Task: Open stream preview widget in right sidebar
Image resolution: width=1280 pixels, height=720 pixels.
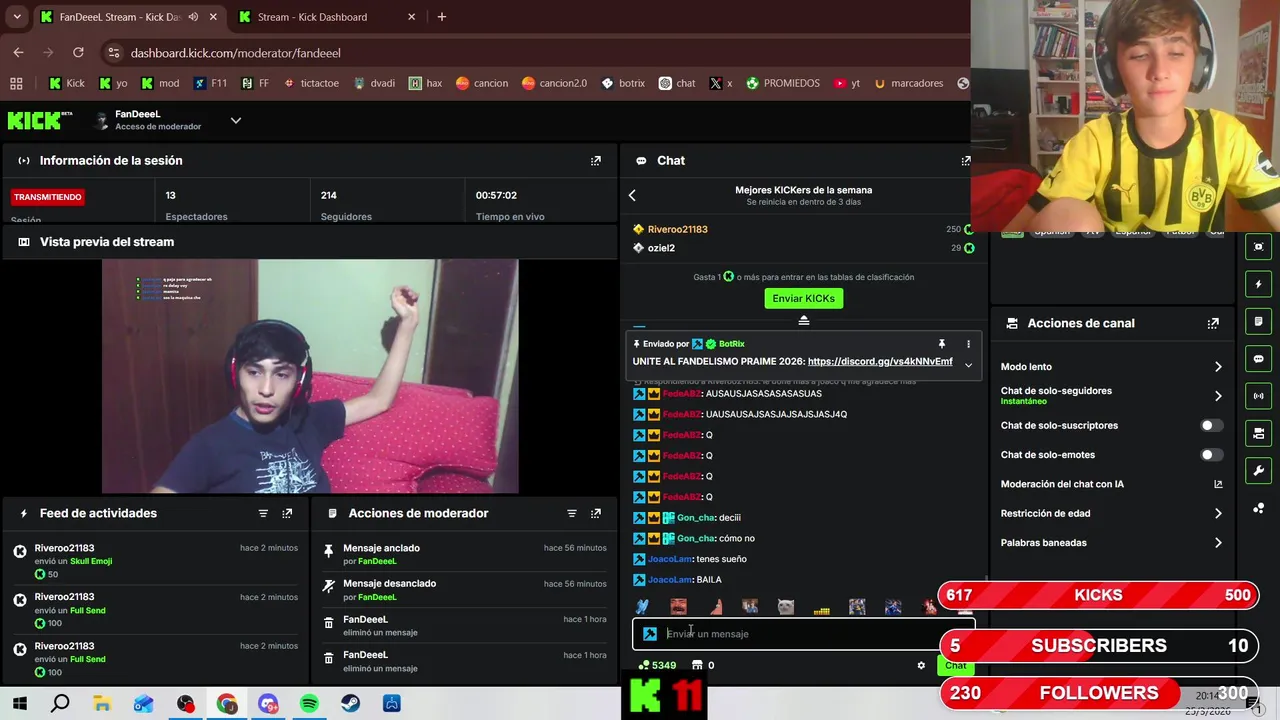Action: tap(1258, 247)
